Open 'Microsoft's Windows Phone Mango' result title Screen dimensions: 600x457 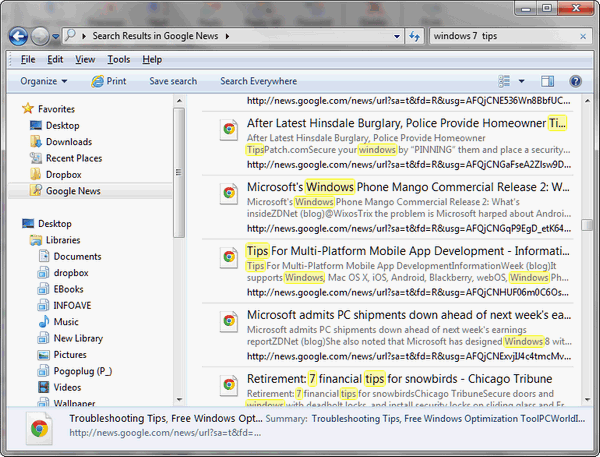408,187
